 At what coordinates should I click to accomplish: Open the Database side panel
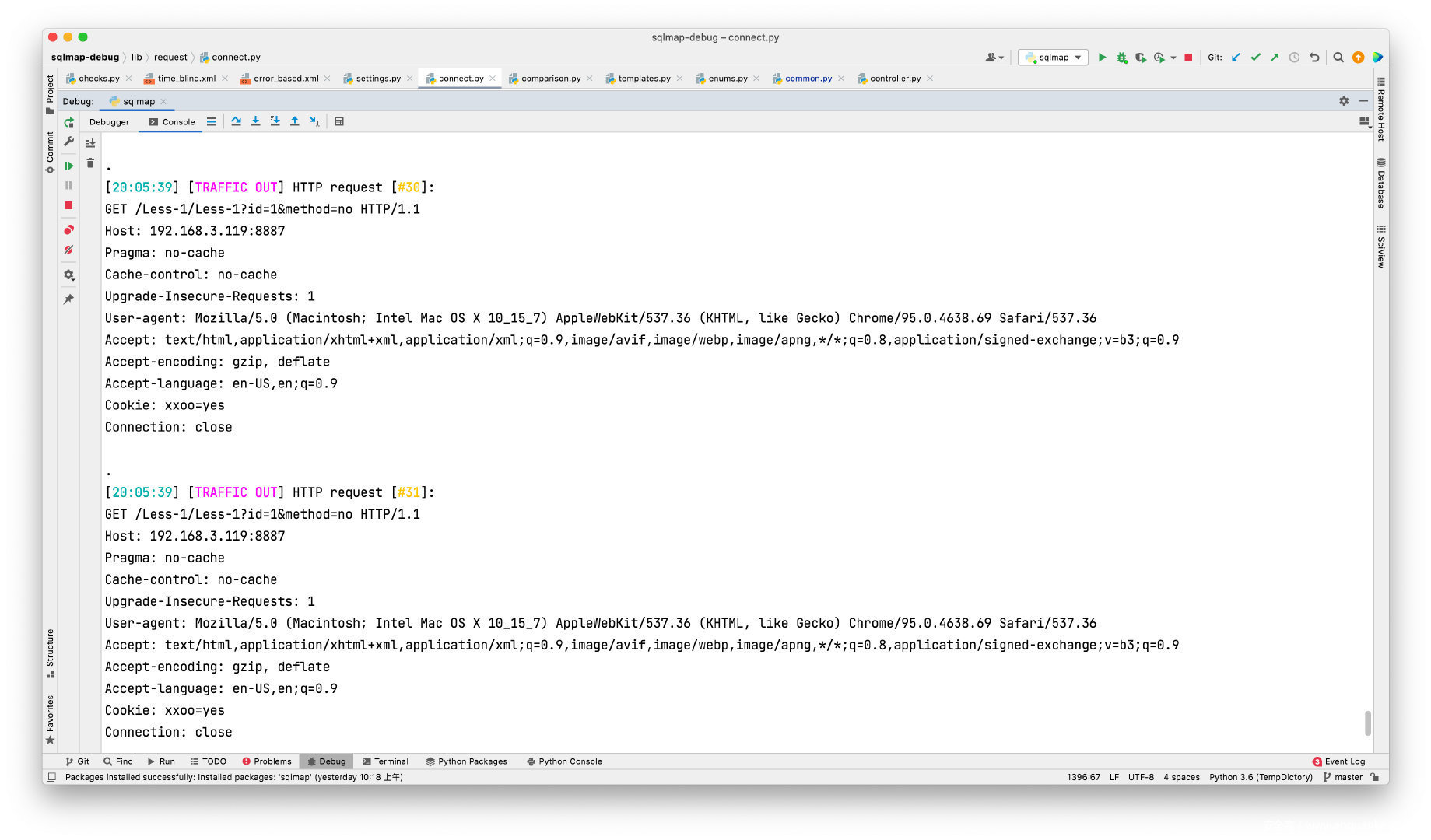click(1380, 184)
